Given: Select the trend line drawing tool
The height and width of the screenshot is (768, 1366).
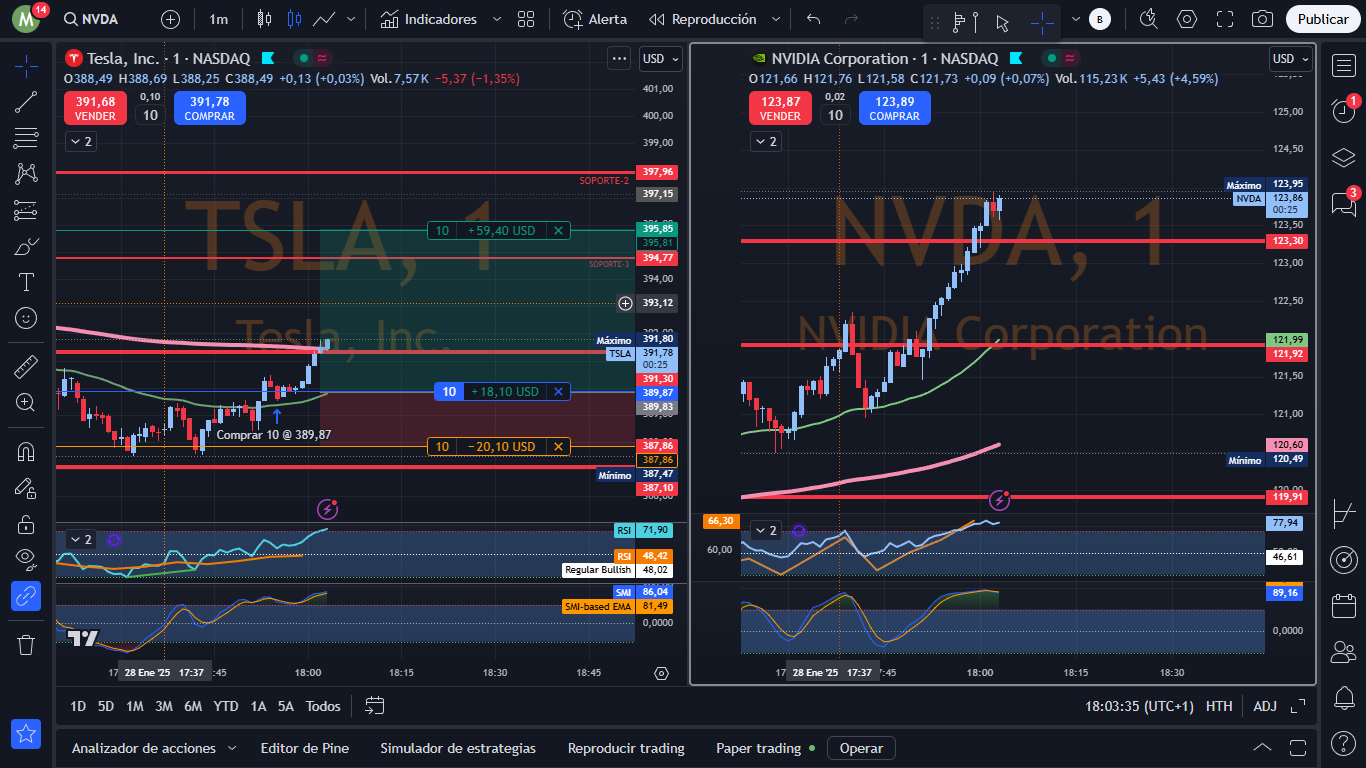Looking at the screenshot, I should (27, 101).
